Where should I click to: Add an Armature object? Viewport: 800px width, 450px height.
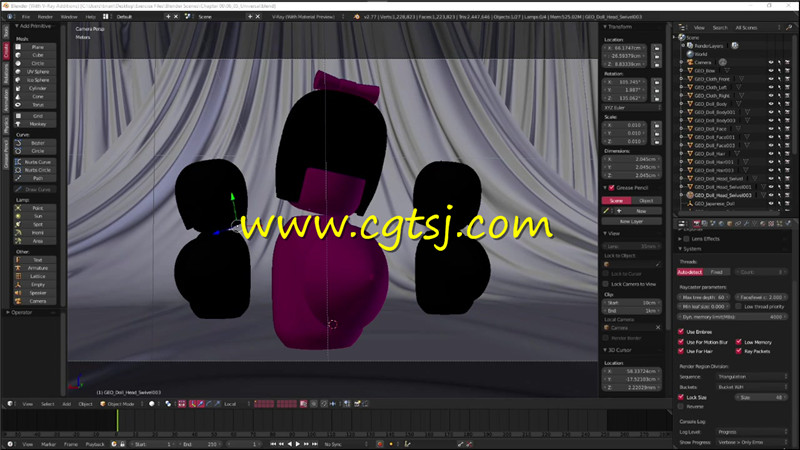click(35, 268)
